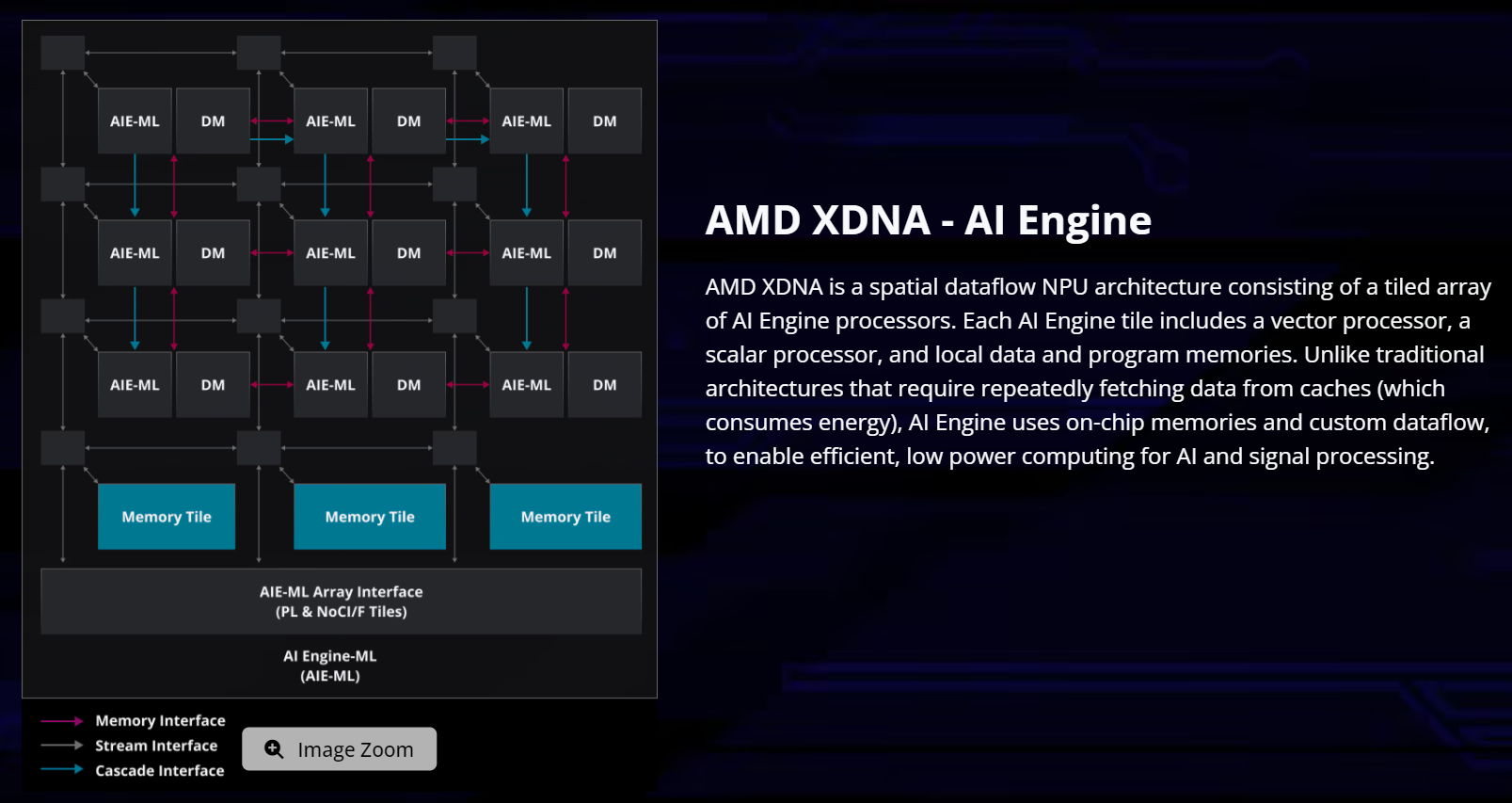
Task: Open the AI Engine diagram thumbnail
Action: point(340,360)
